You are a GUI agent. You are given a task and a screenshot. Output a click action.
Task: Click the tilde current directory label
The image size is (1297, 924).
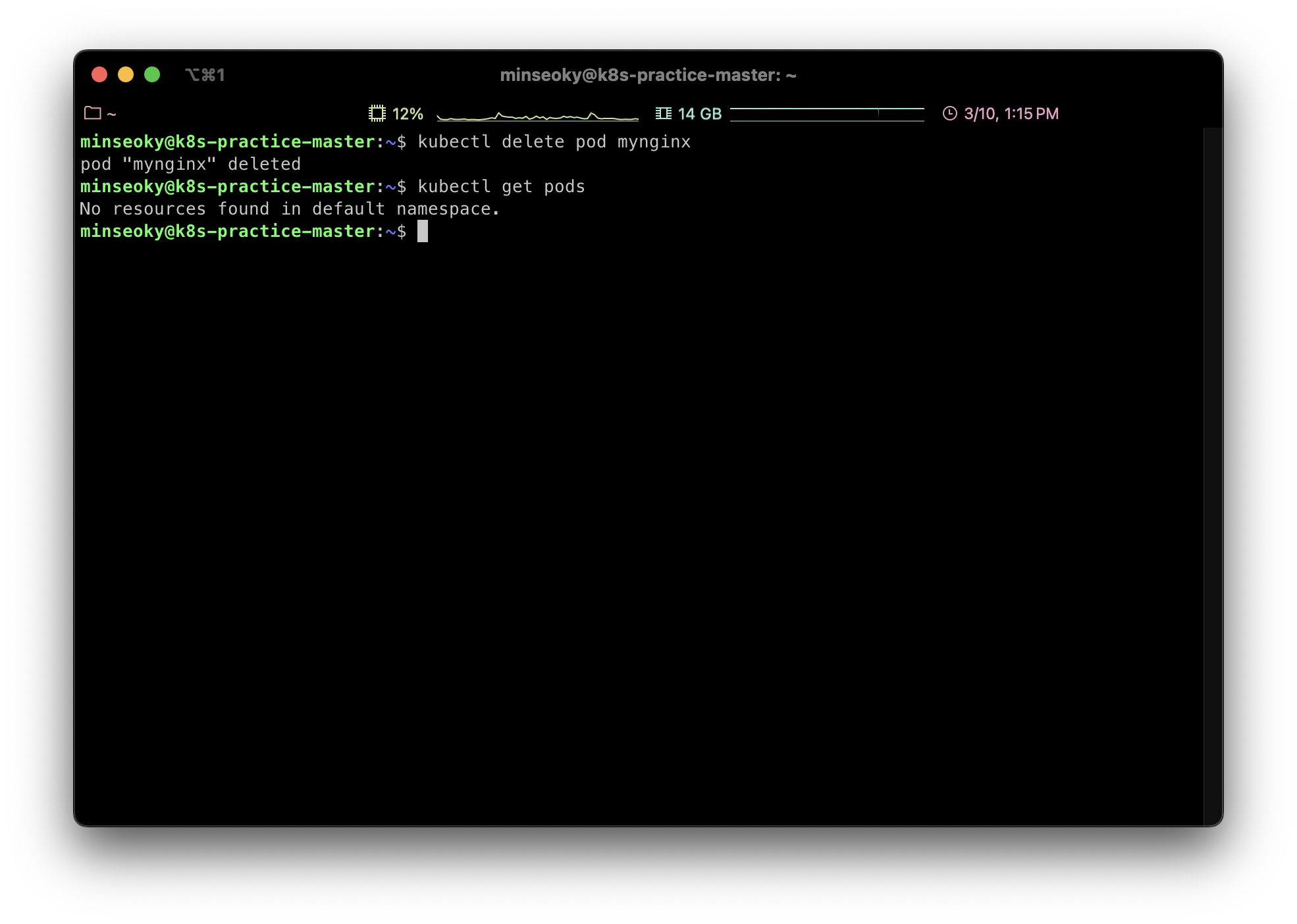[x=112, y=114]
